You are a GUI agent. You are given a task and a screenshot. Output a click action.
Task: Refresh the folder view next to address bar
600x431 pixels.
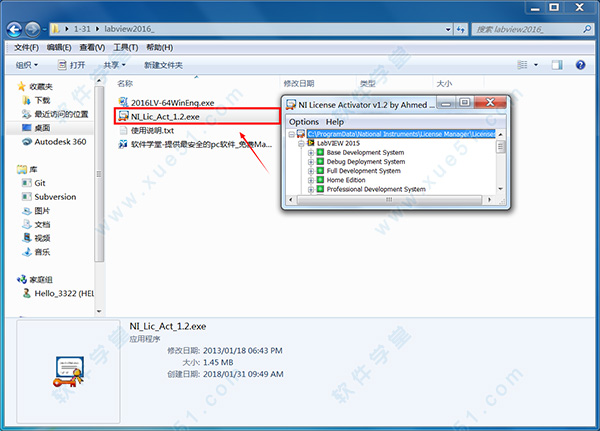coord(460,29)
